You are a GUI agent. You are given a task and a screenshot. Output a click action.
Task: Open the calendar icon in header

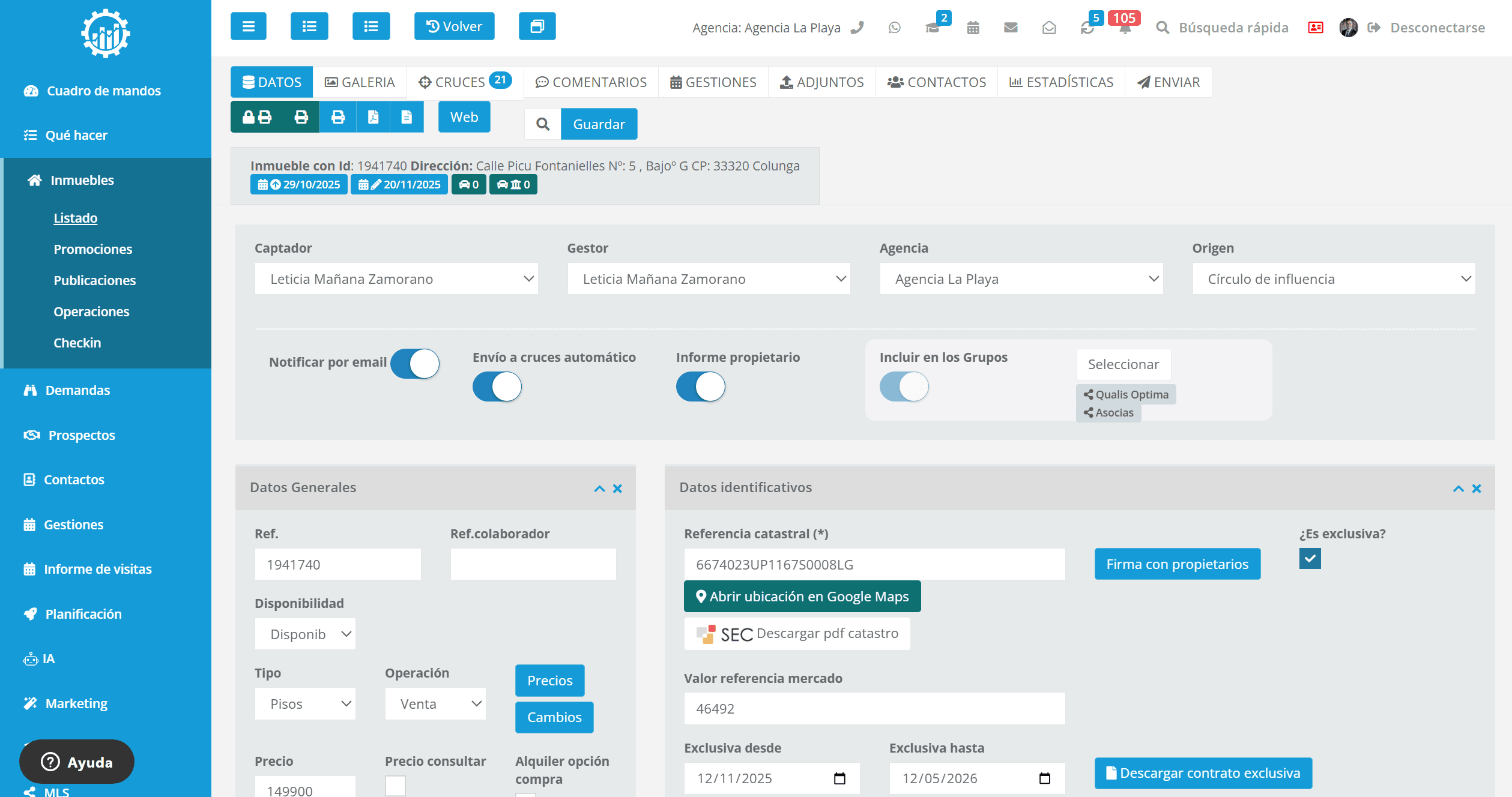[x=973, y=28]
